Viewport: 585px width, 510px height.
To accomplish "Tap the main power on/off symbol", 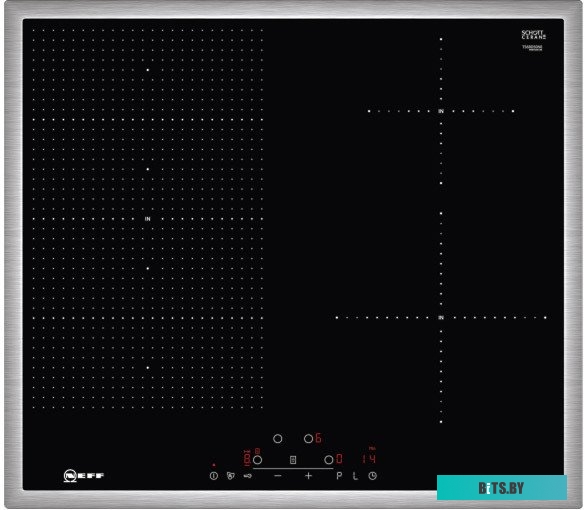I will point(214,476).
